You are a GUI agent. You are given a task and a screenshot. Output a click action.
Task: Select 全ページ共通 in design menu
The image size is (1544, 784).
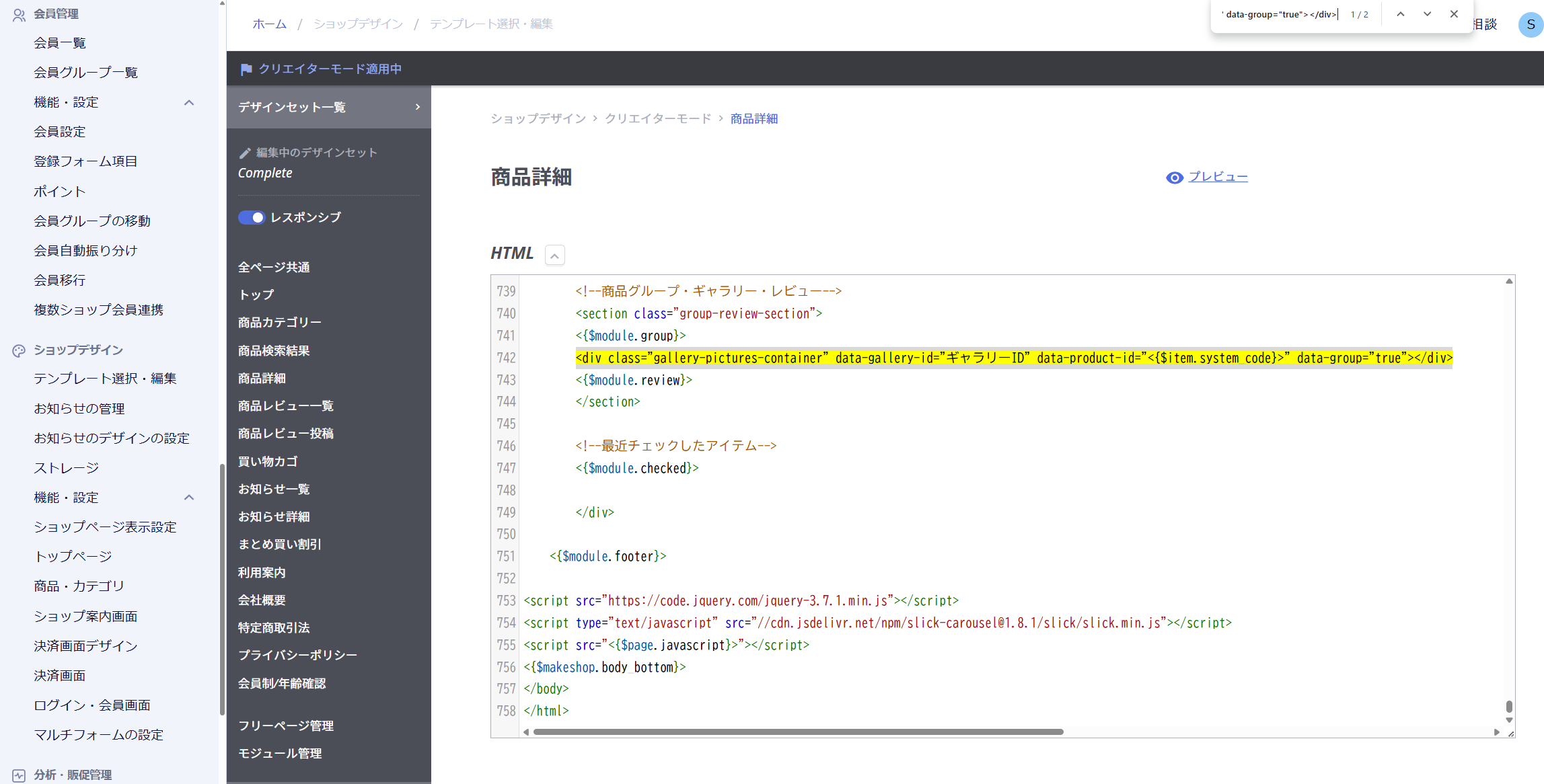(274, 268)
